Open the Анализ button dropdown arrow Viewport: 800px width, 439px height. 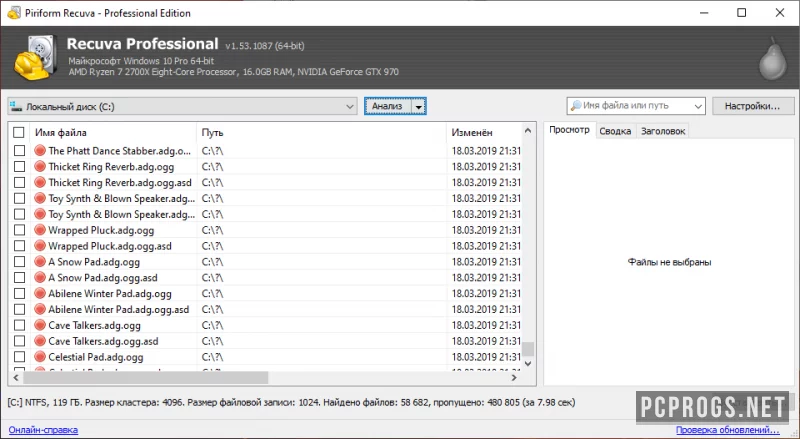[x=418, y=107]
